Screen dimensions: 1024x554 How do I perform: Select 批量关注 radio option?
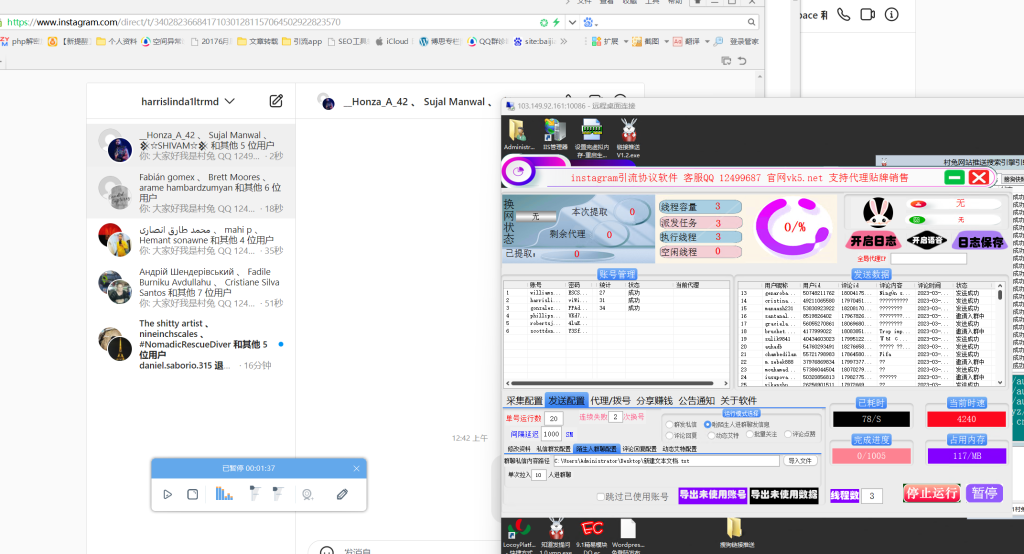pos(750,434)
